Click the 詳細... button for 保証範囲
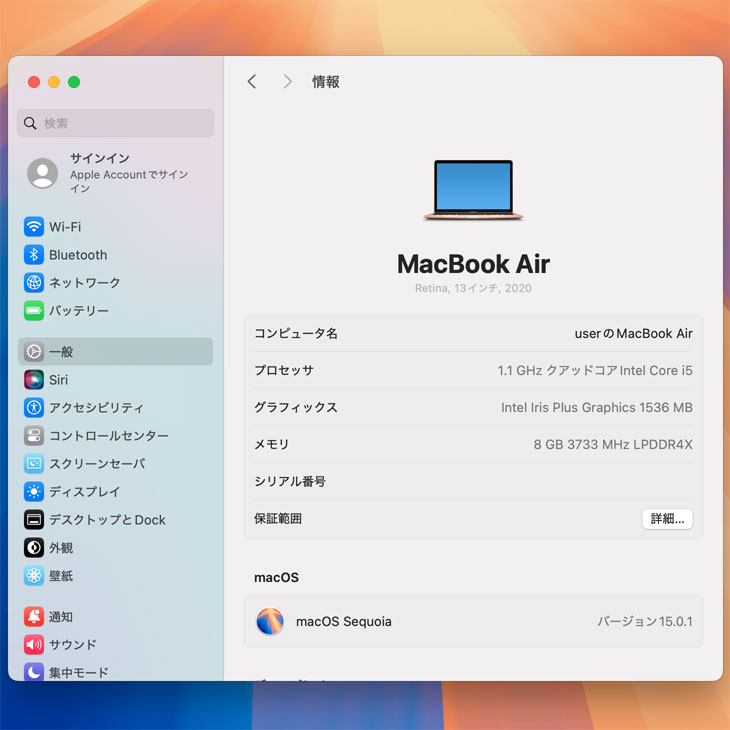 [x=667, y=519]
